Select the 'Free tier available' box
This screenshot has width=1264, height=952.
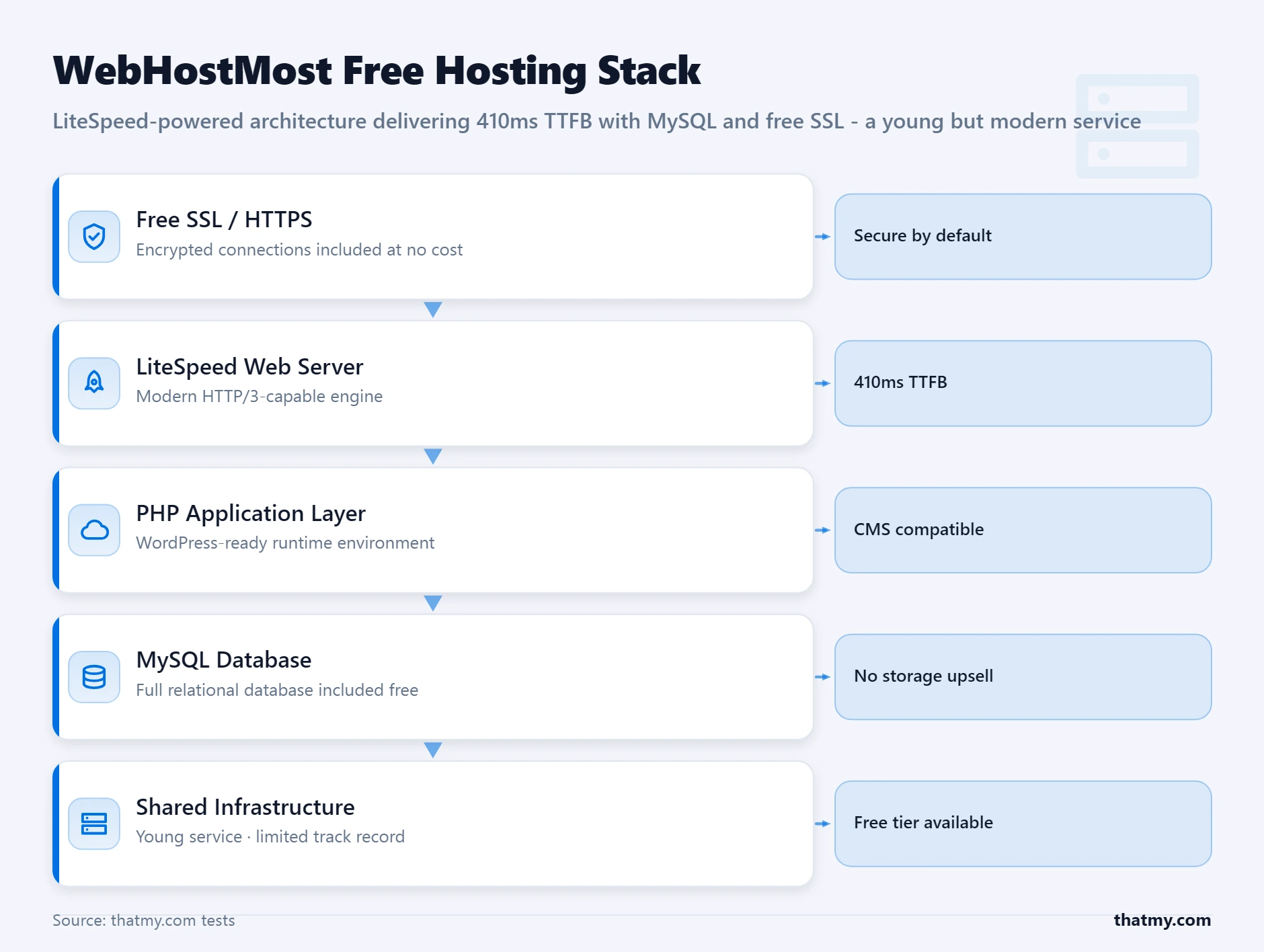pos(1023,824)
